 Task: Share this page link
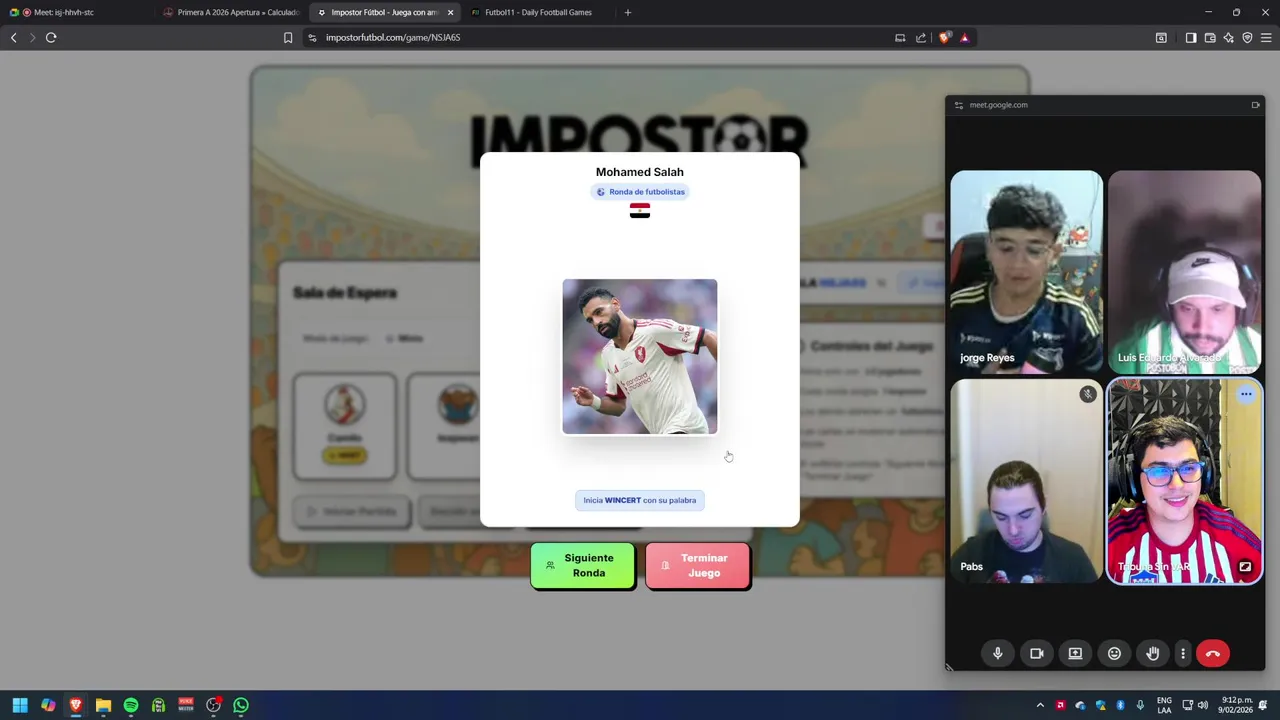point(921,37)
